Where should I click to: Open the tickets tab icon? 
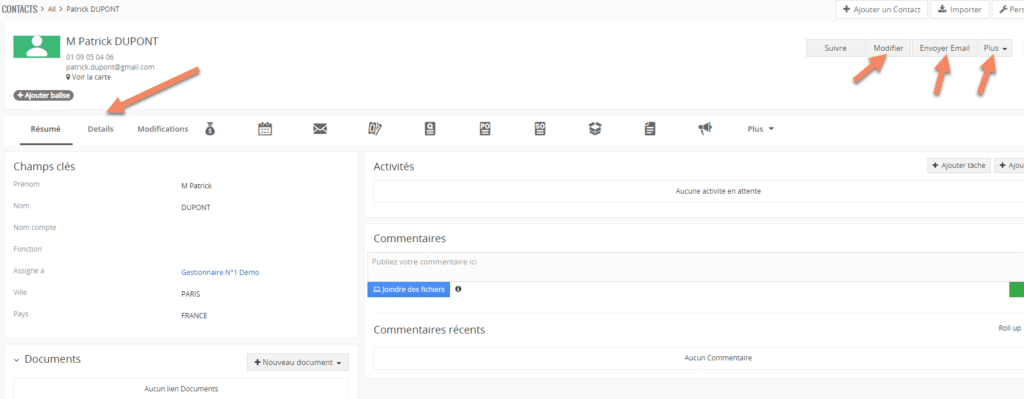[375, 129]
